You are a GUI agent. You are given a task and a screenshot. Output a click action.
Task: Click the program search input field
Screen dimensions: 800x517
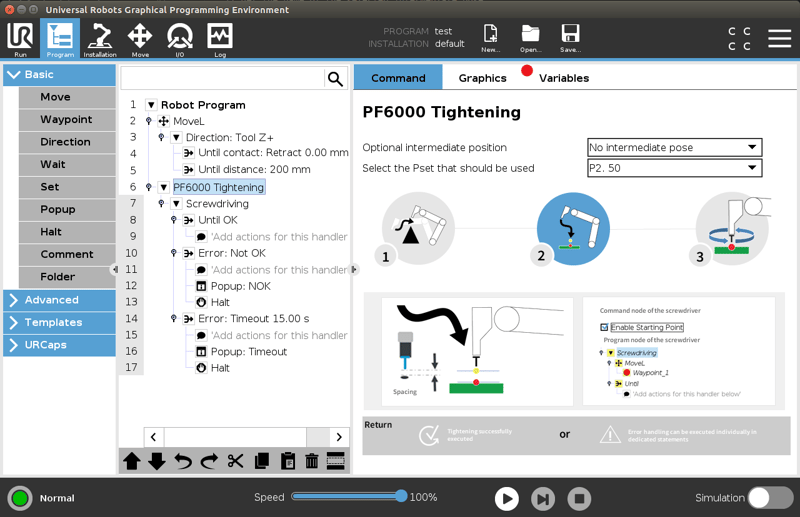coord(222,79)
